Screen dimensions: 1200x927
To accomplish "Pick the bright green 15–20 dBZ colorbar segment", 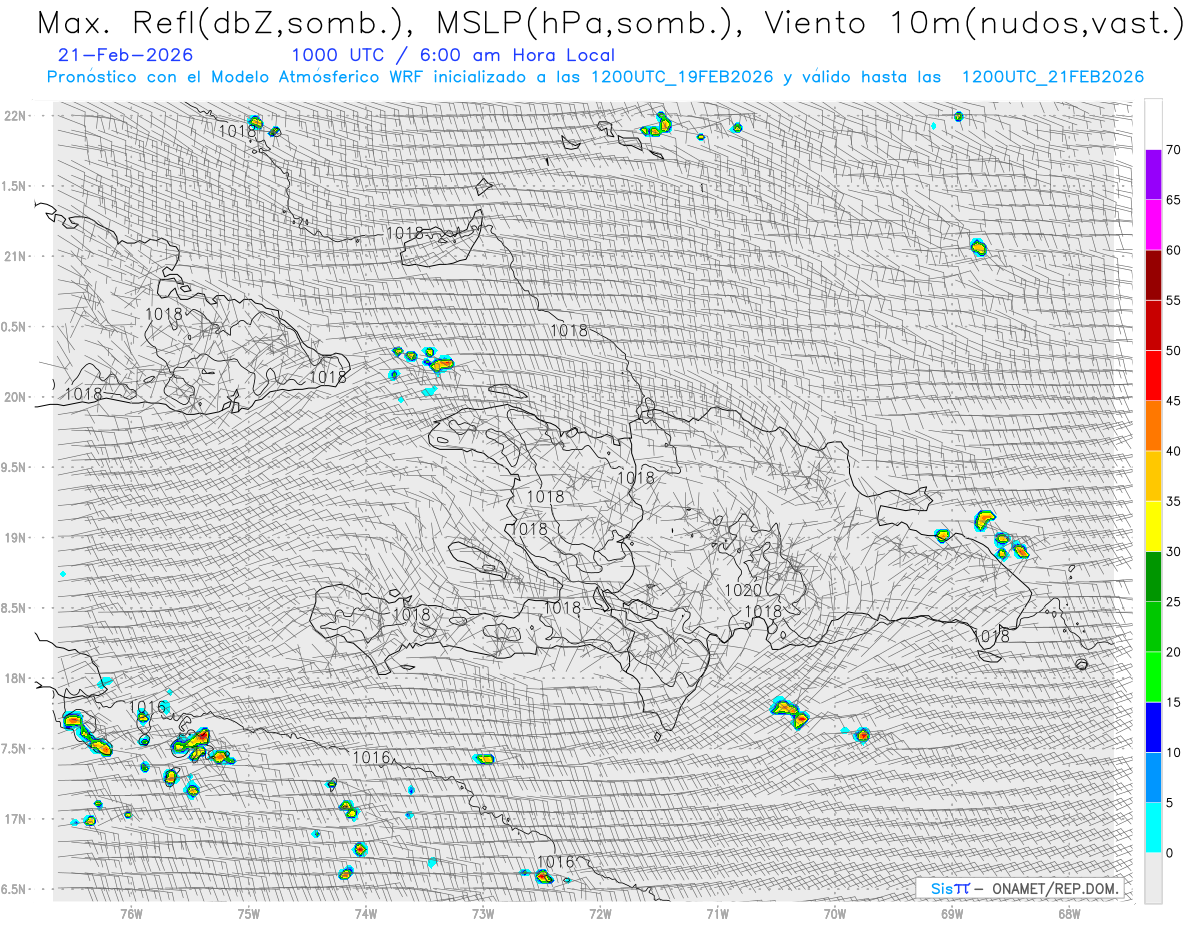I will coord(1153,677).
